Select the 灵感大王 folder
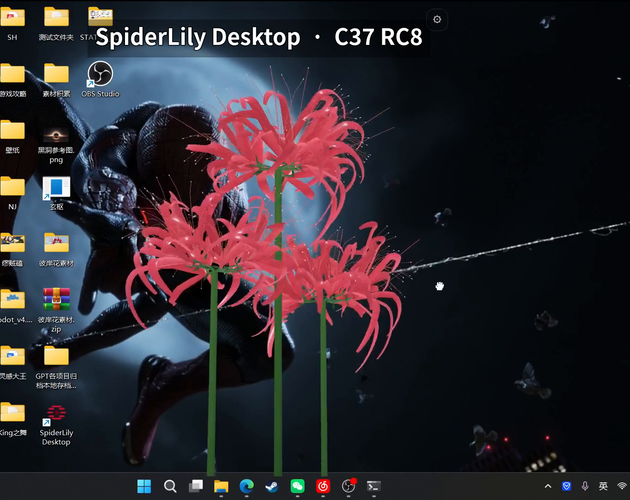 tap(13, 363)
